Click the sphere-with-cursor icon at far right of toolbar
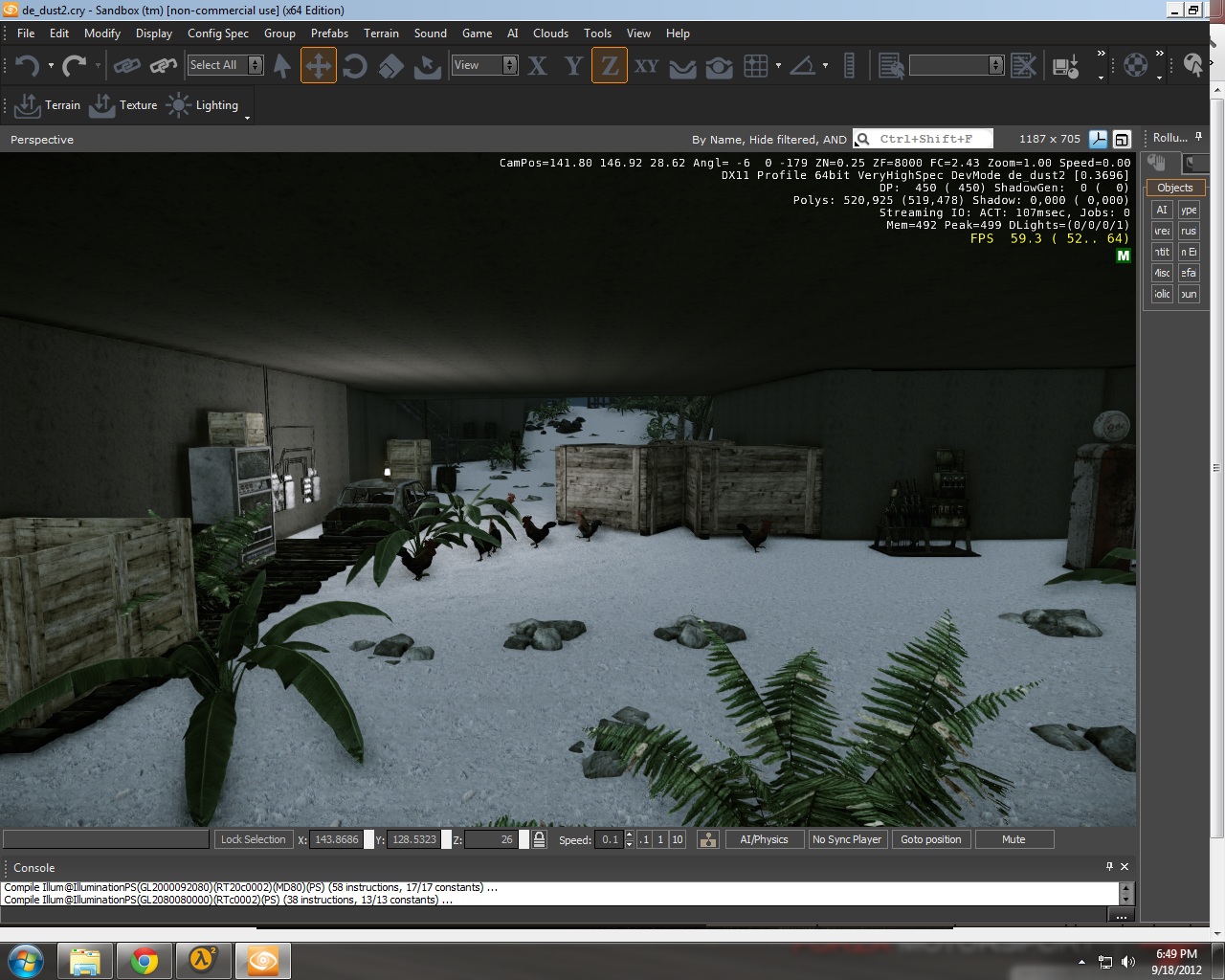 (x=1192, y=66)
